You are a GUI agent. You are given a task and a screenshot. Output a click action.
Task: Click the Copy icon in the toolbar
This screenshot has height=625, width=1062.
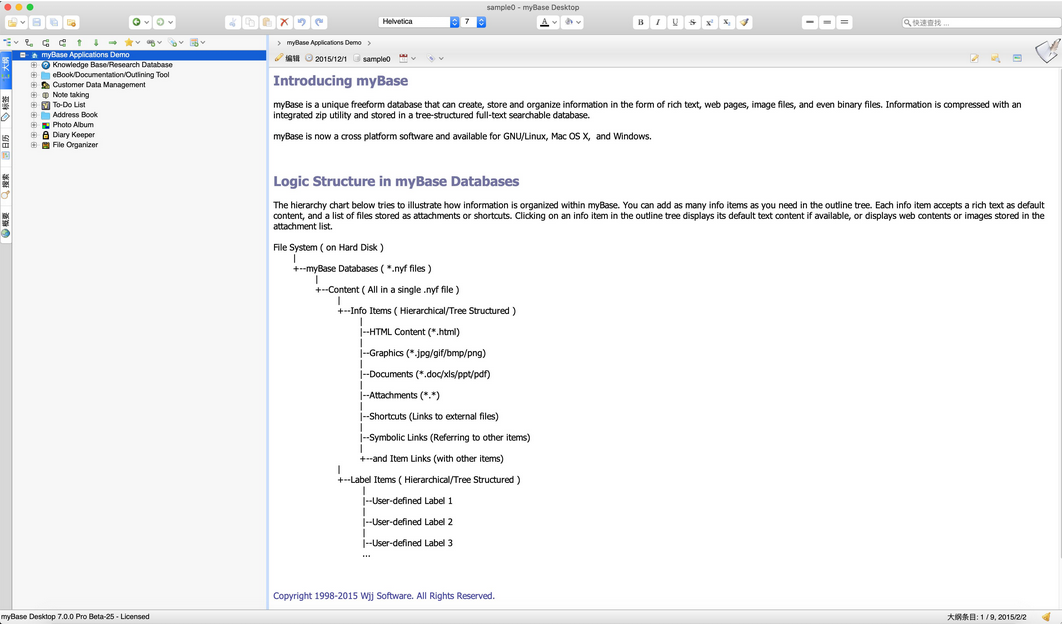point(250,22)
